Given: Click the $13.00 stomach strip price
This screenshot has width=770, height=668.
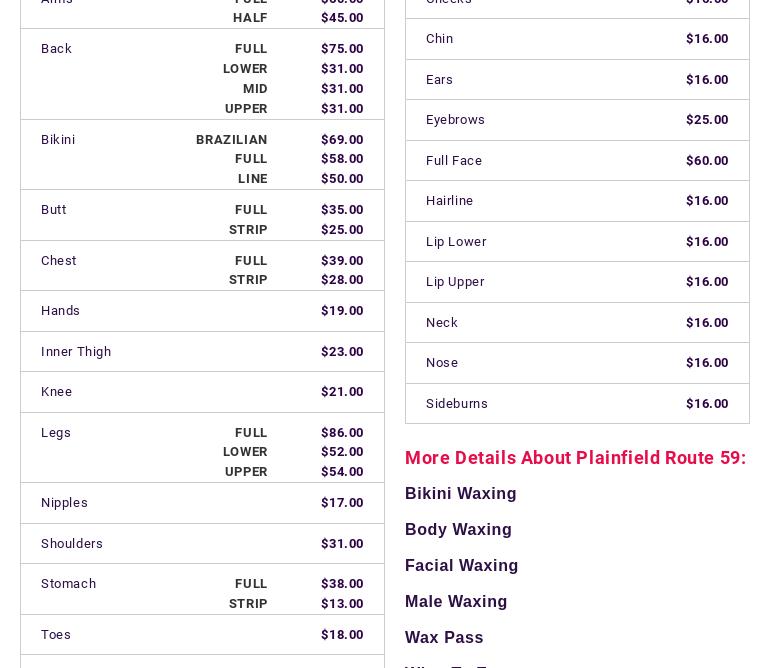Looking at the screenshot, I should coord(342,603).
